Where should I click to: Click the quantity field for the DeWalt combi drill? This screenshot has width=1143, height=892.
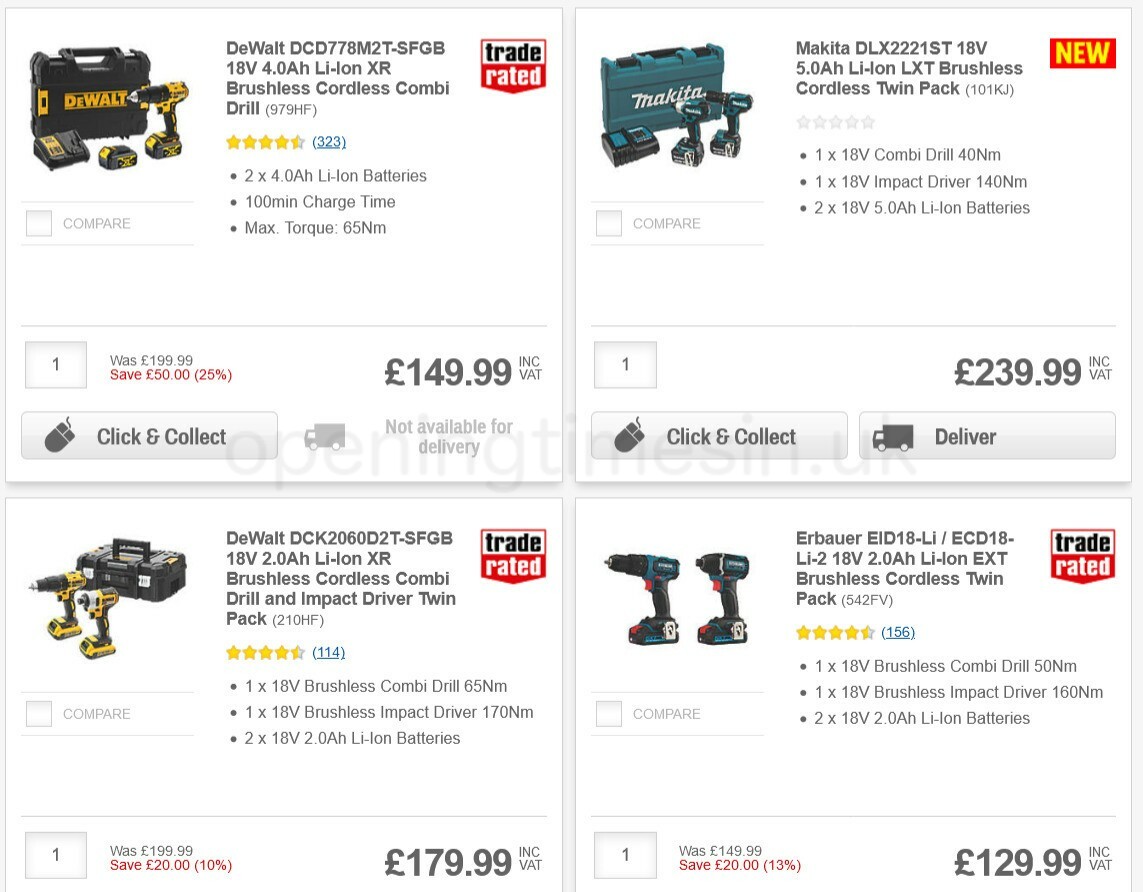(55, 364)
